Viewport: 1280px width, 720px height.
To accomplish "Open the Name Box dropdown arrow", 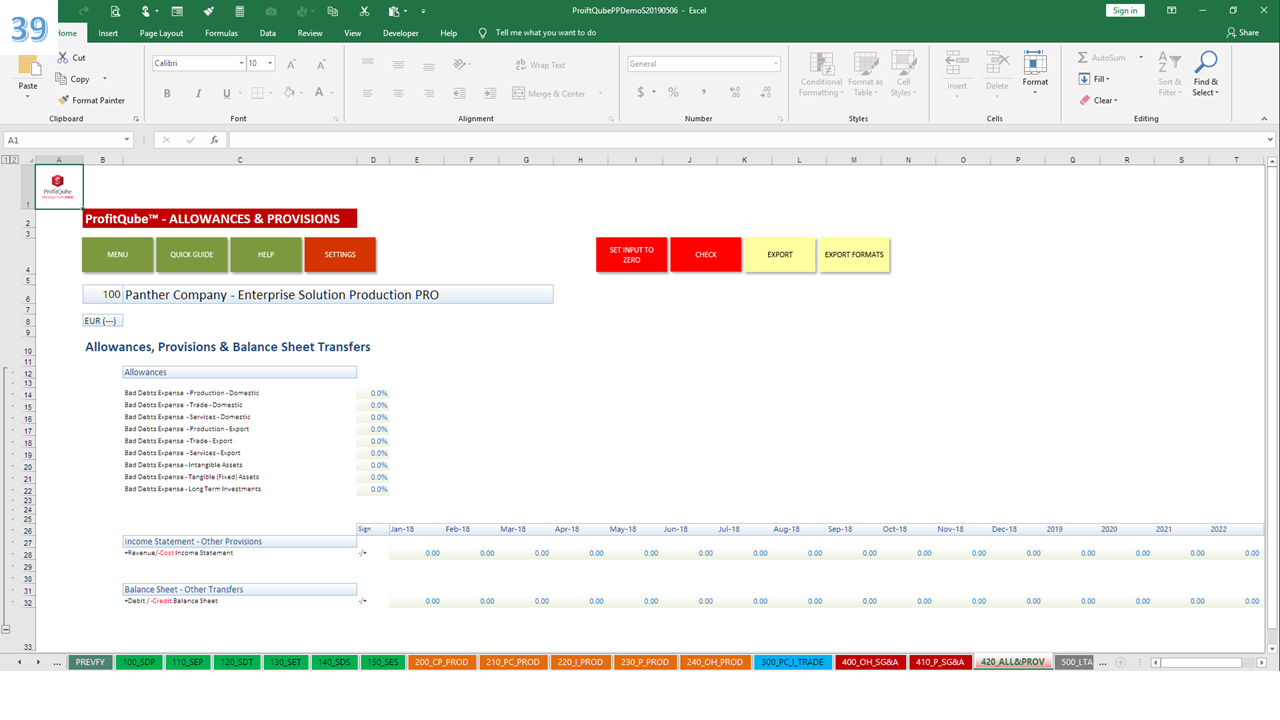I will coord(127,140).
